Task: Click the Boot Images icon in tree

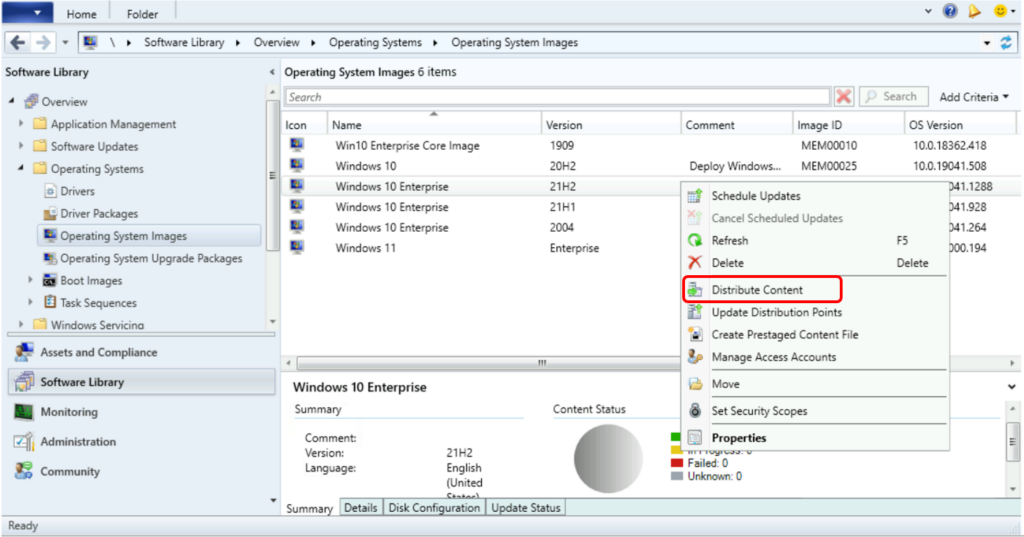Action: point(50,280)
